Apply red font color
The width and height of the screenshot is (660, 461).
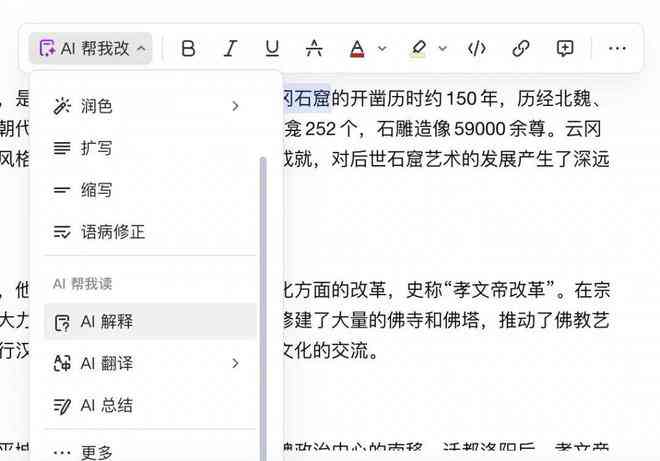(357, 49)
